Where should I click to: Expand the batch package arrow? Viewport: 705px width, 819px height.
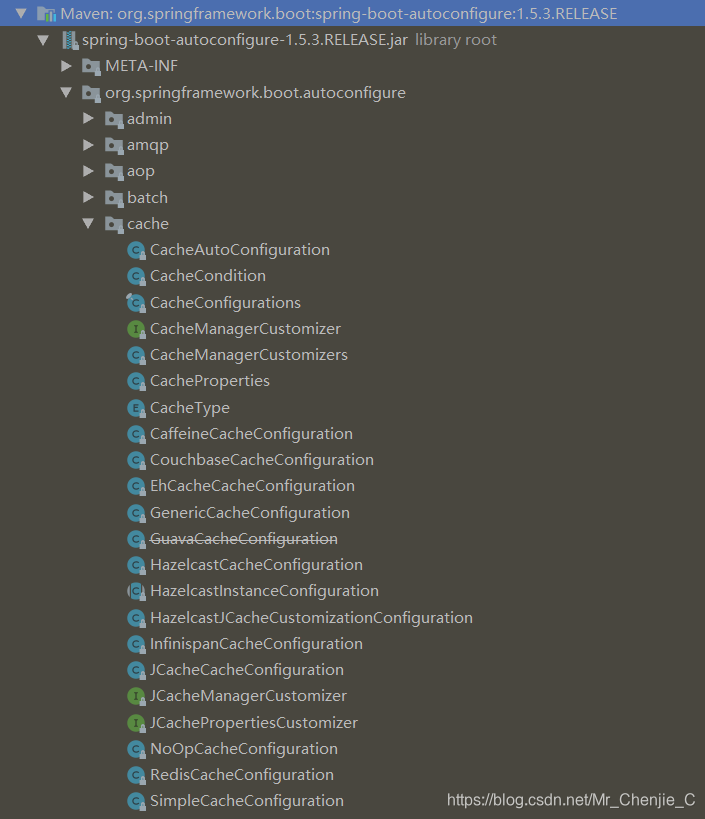point(88,197)
